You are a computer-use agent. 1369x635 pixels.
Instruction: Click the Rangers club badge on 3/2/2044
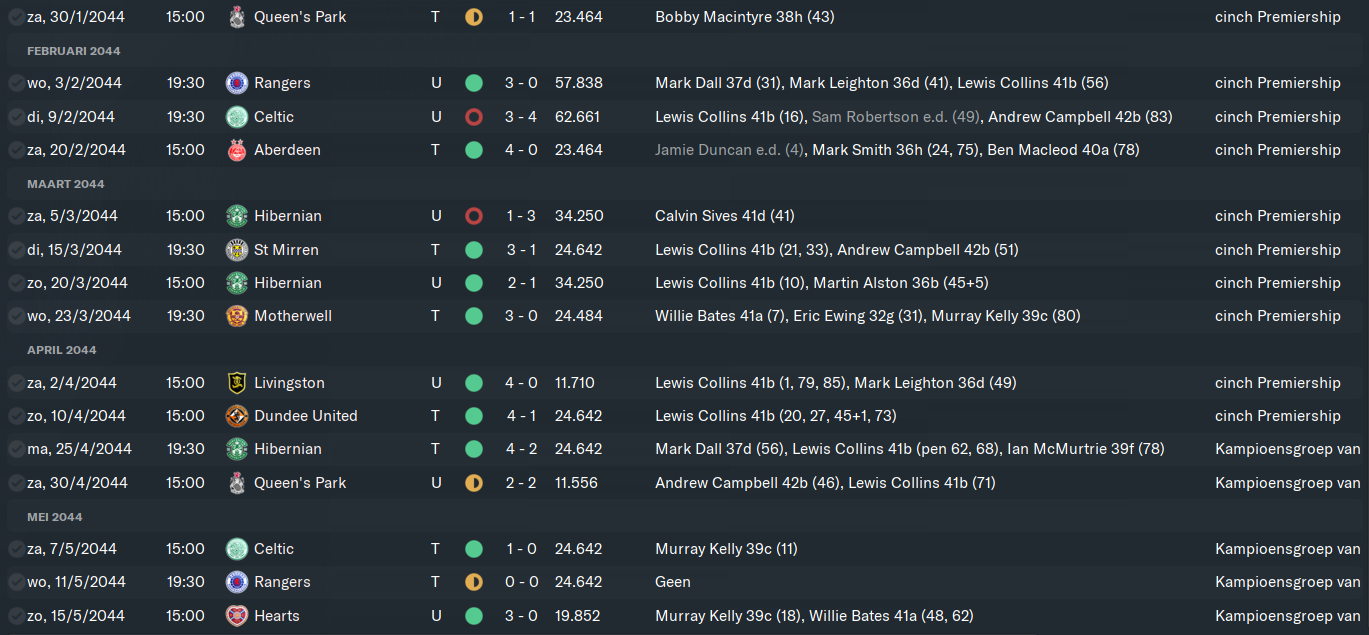236,83
